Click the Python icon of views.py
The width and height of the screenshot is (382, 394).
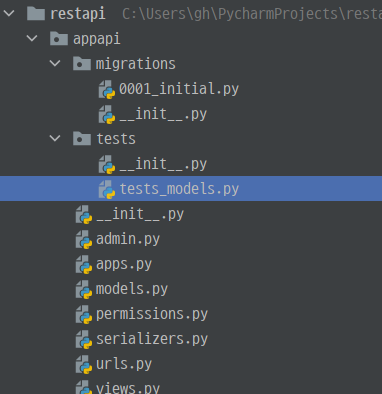(84, 387)
